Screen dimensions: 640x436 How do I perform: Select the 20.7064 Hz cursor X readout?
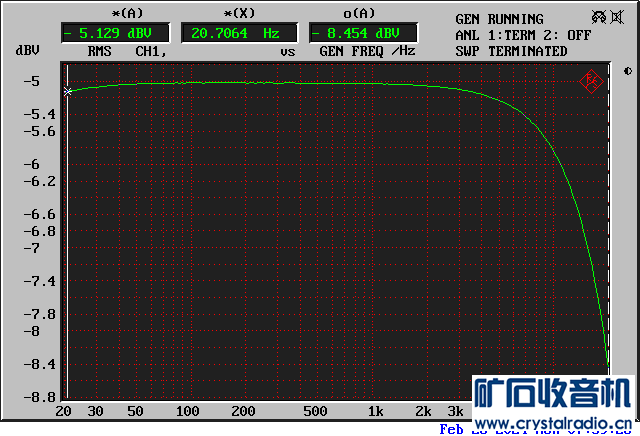[239, 33]
